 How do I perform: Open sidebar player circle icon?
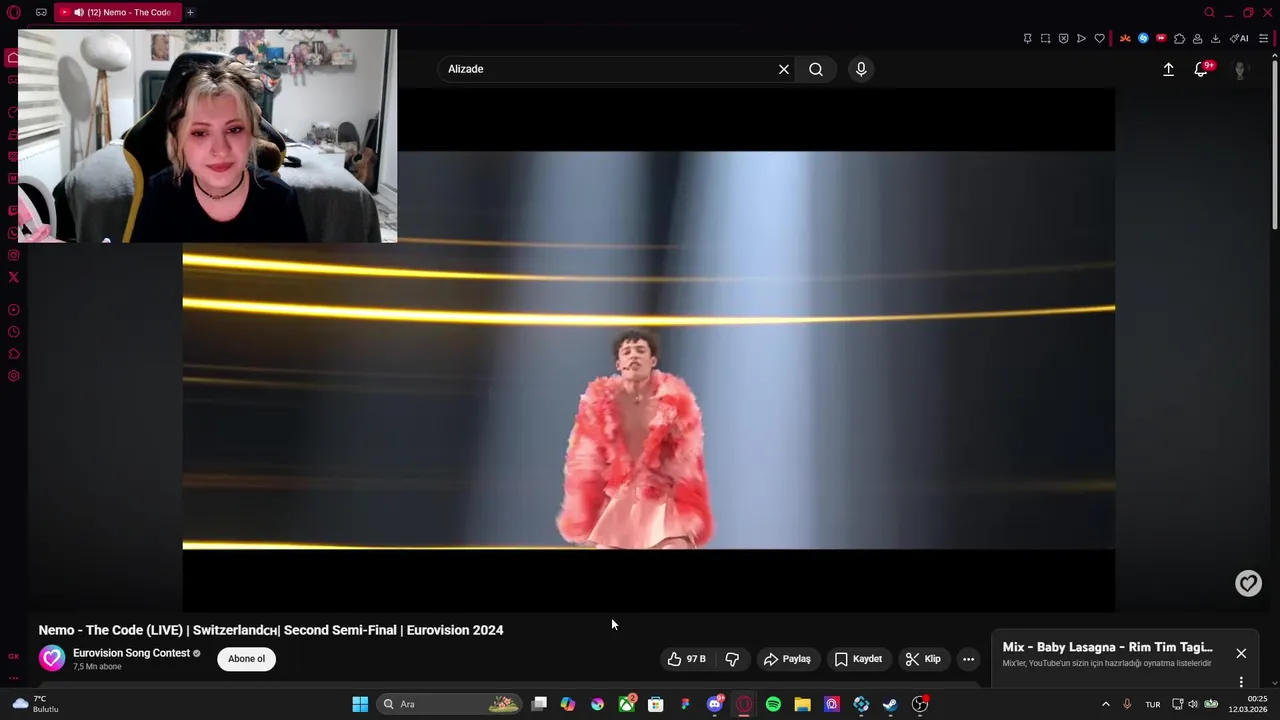point(13,310)
